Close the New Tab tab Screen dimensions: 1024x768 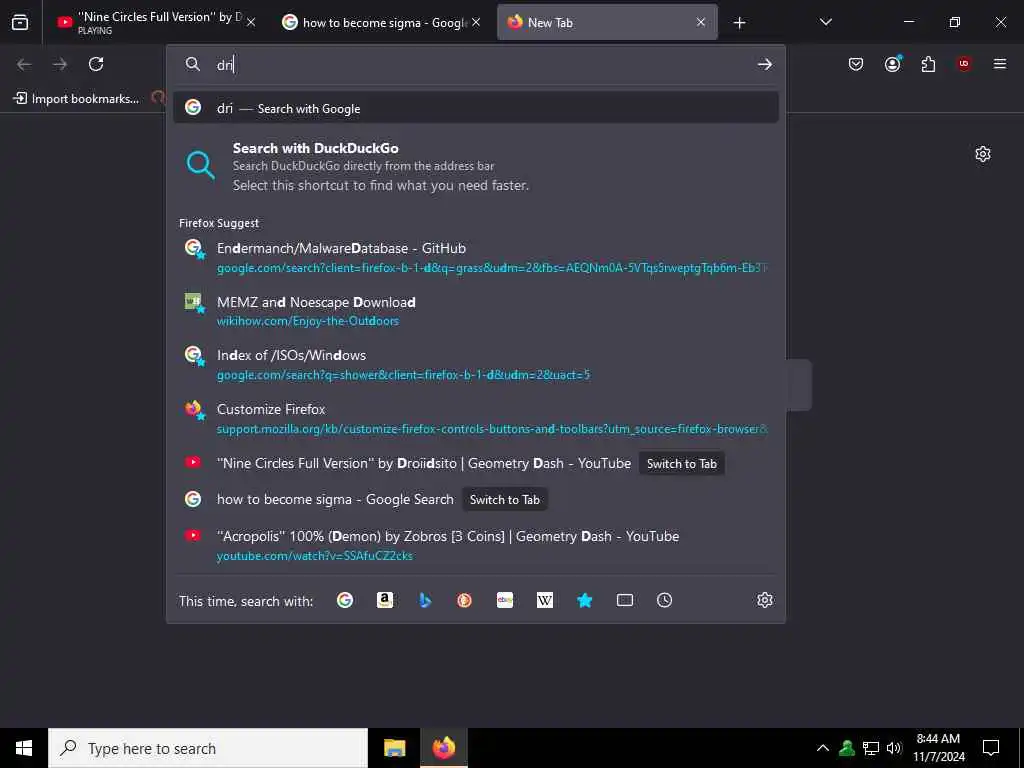click(x=701, y=22)
